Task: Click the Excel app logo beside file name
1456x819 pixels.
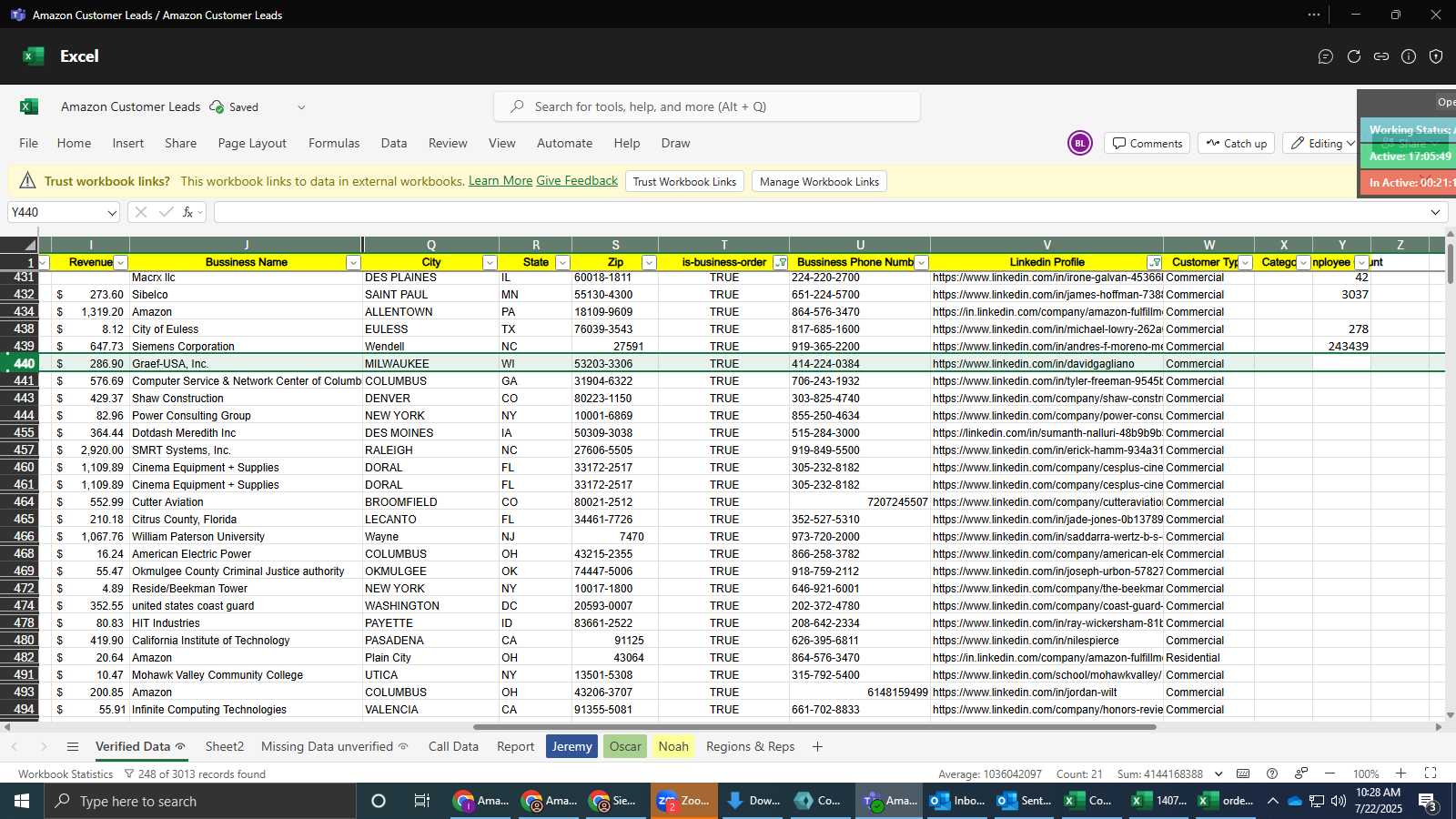Action: pyautogui.click(x=29, y=106)
